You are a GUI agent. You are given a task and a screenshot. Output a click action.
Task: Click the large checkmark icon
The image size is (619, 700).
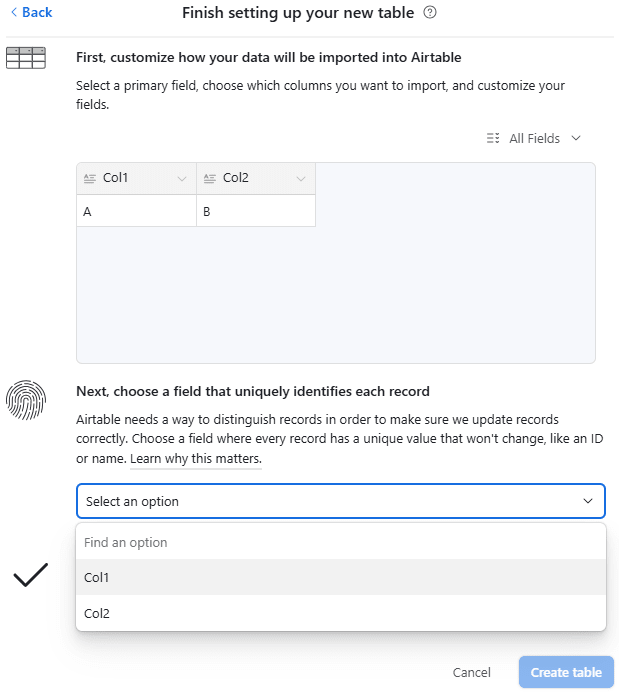[30, 575]
